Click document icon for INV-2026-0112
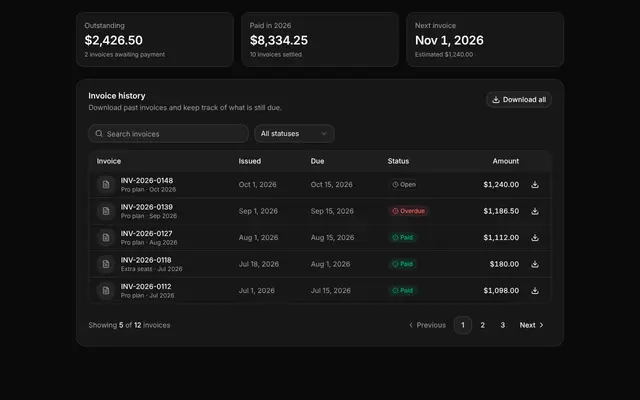This screenshot has height=400, width=640. [106, 291]
